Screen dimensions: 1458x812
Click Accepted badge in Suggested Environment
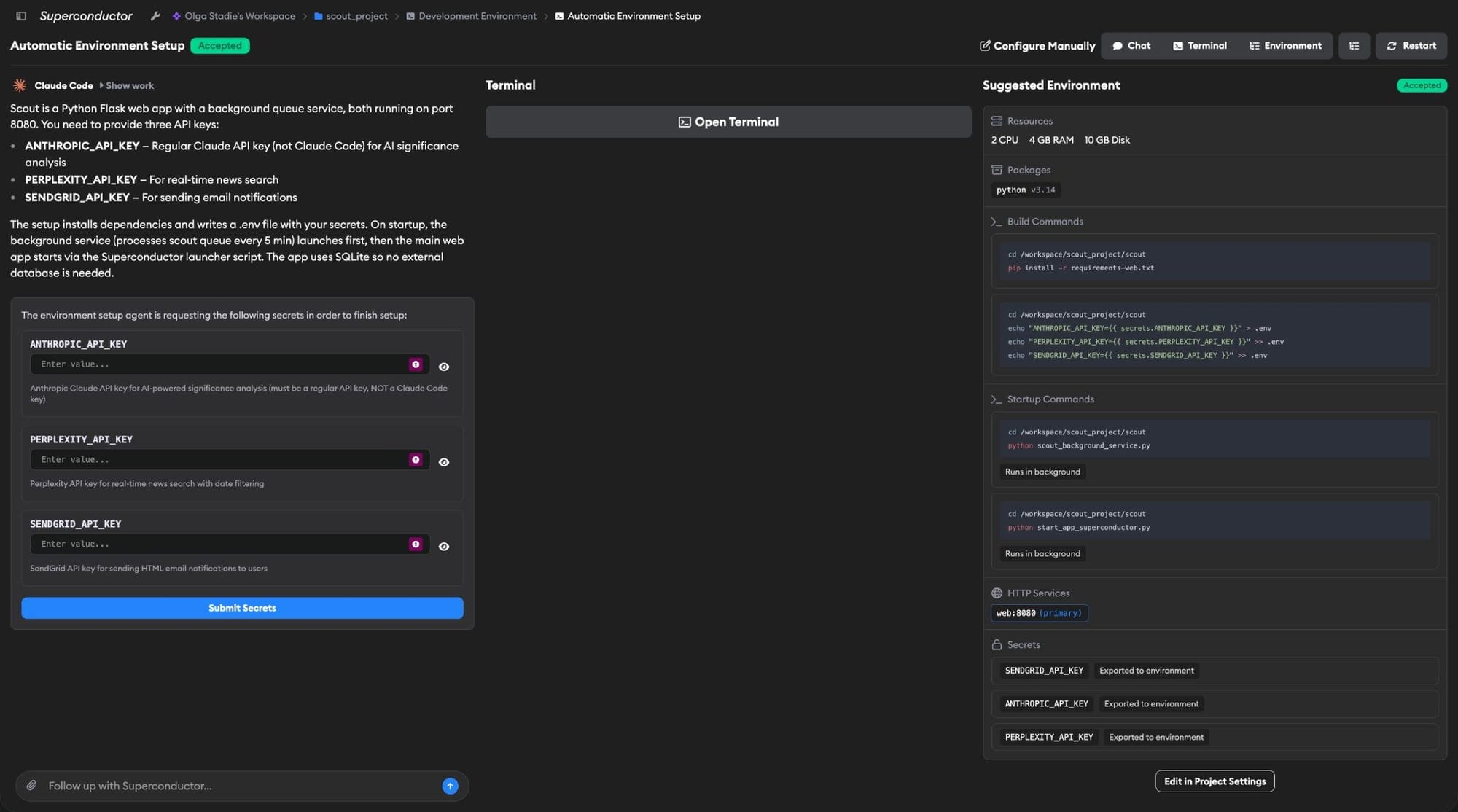pyautogui.click(x=1422, y=85)
